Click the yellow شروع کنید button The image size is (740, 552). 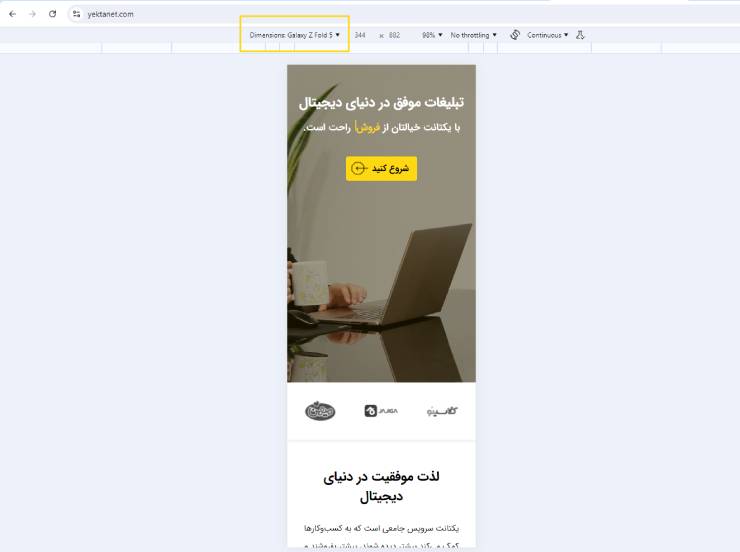[x=381, y=168]
